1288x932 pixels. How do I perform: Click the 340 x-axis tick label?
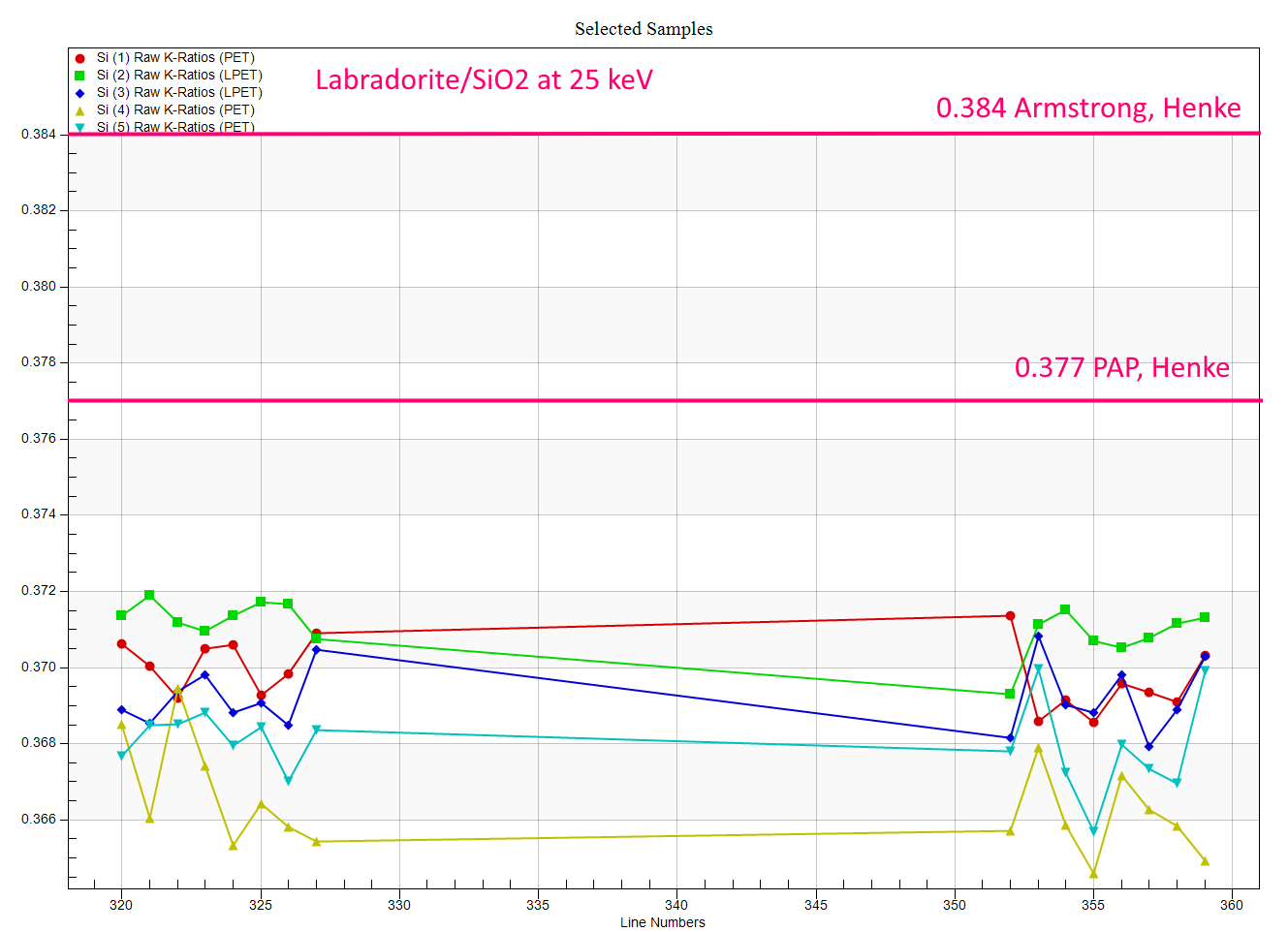tap(676, 905)
